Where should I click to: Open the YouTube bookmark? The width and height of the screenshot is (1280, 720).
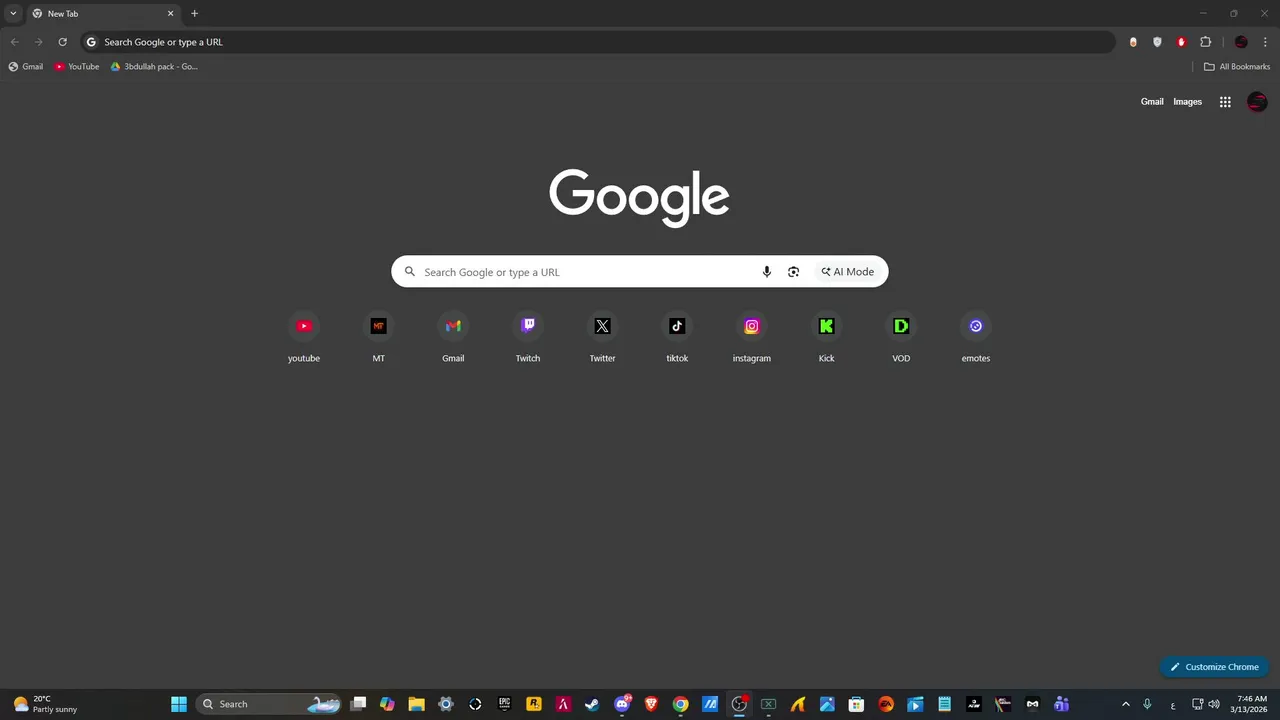click(x=77, y=67)
